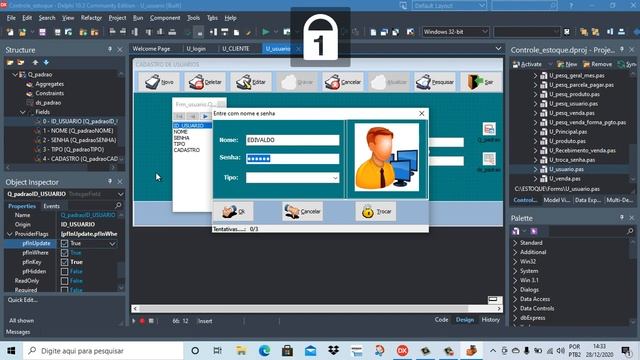The width and height of the screenshot is (640, 360).
Task: Select SENHA in the fields editor list
Action: pos(182,138)
